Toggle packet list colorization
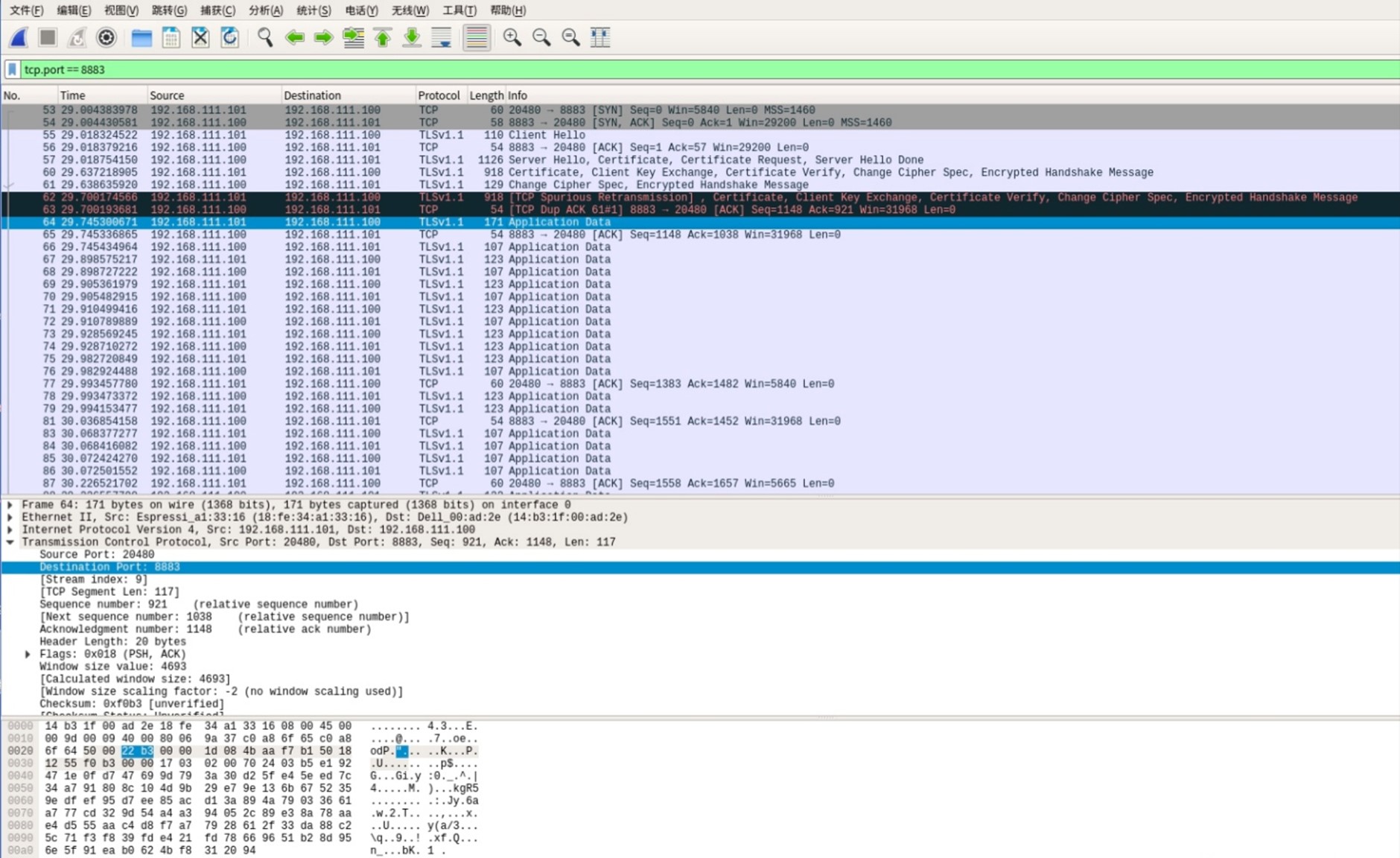This screenshot has height=858, width=1400. (477, 37)
